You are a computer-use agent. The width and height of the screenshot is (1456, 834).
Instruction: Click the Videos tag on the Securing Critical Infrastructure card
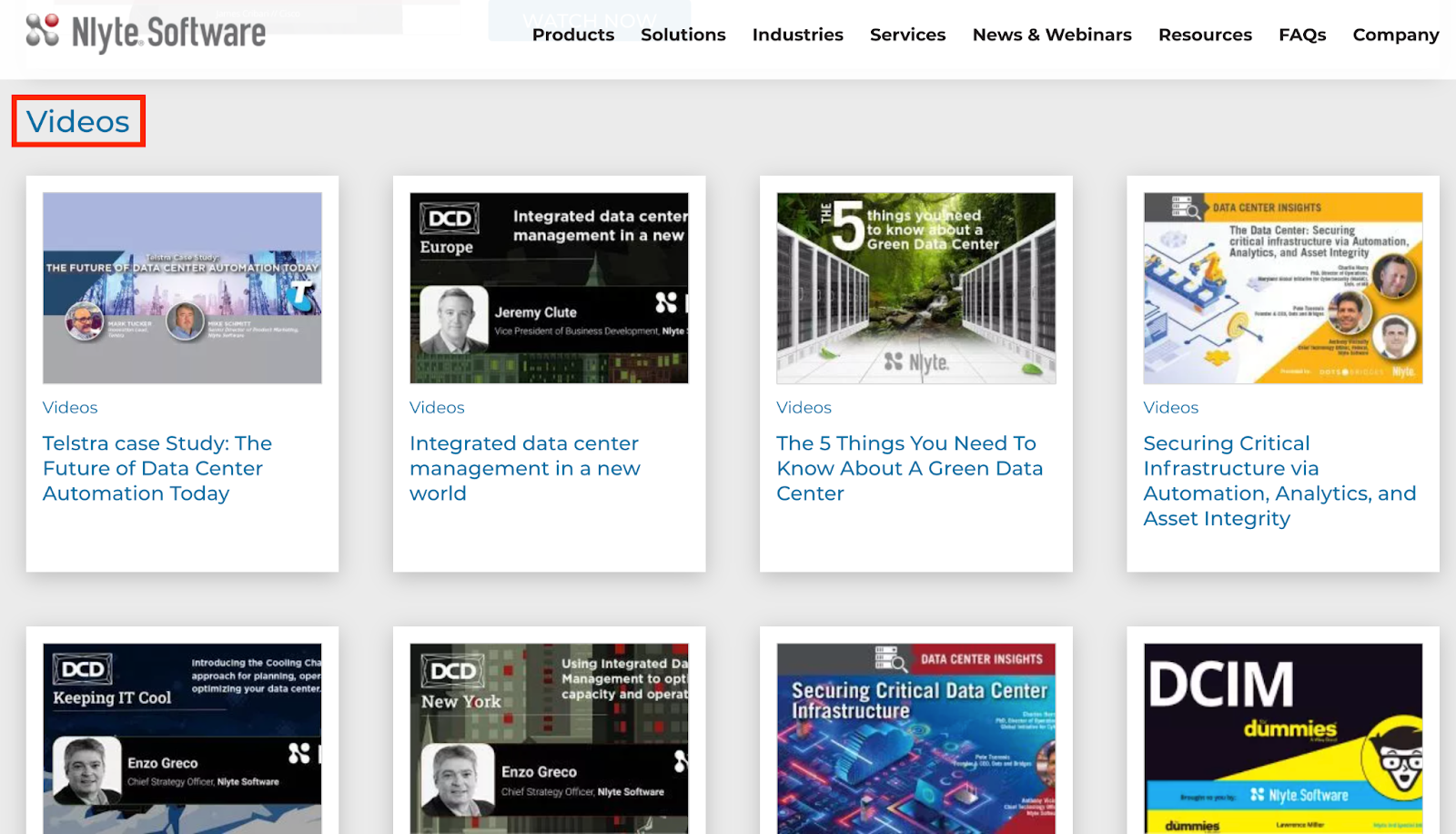pyautogui.click(x=1171, y=408)
